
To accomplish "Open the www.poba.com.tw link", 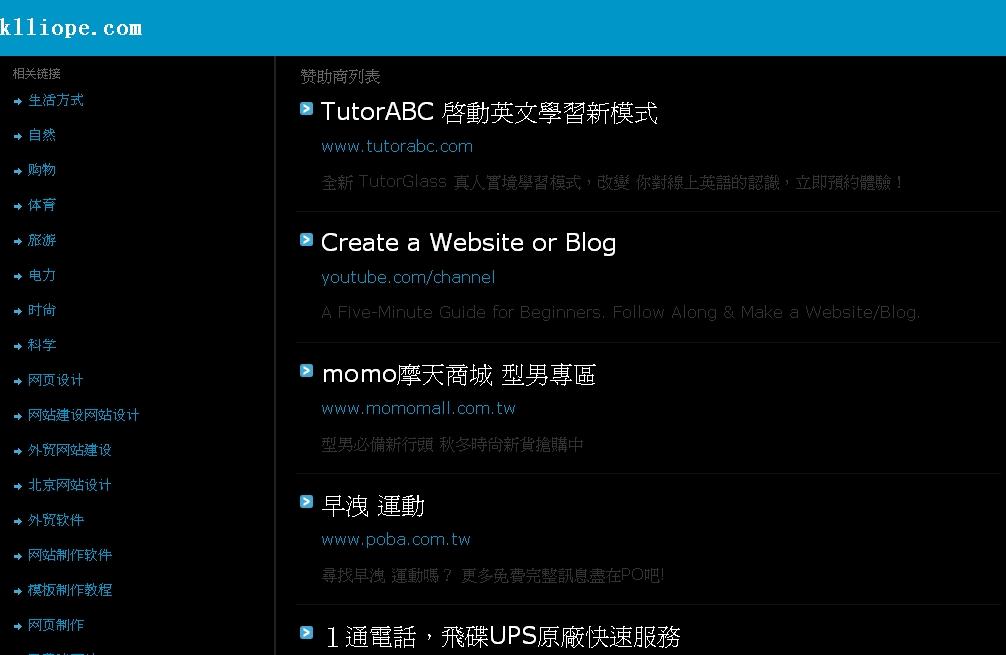I will [396, 539].
